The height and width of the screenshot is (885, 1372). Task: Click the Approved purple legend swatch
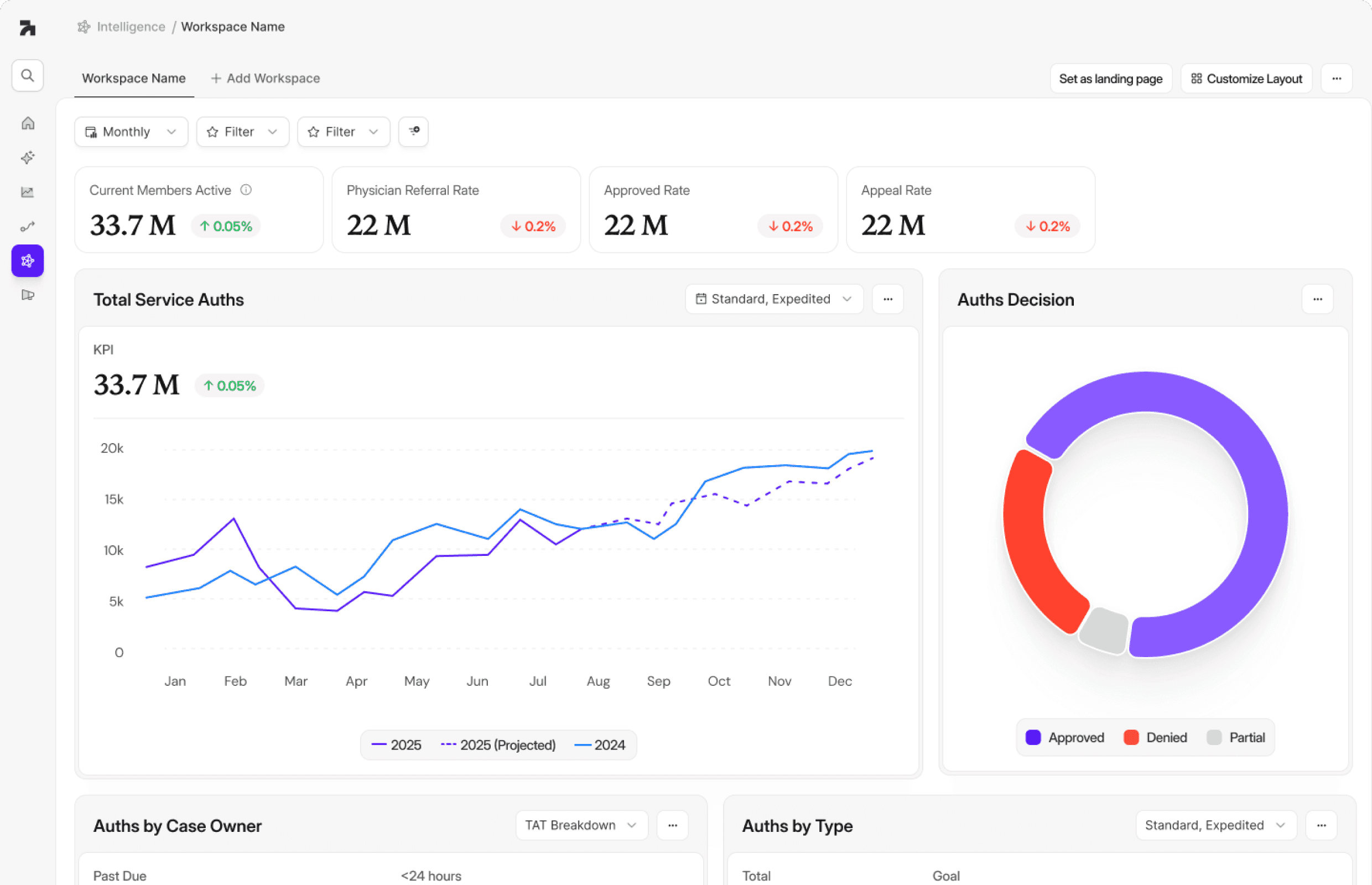1033,737
